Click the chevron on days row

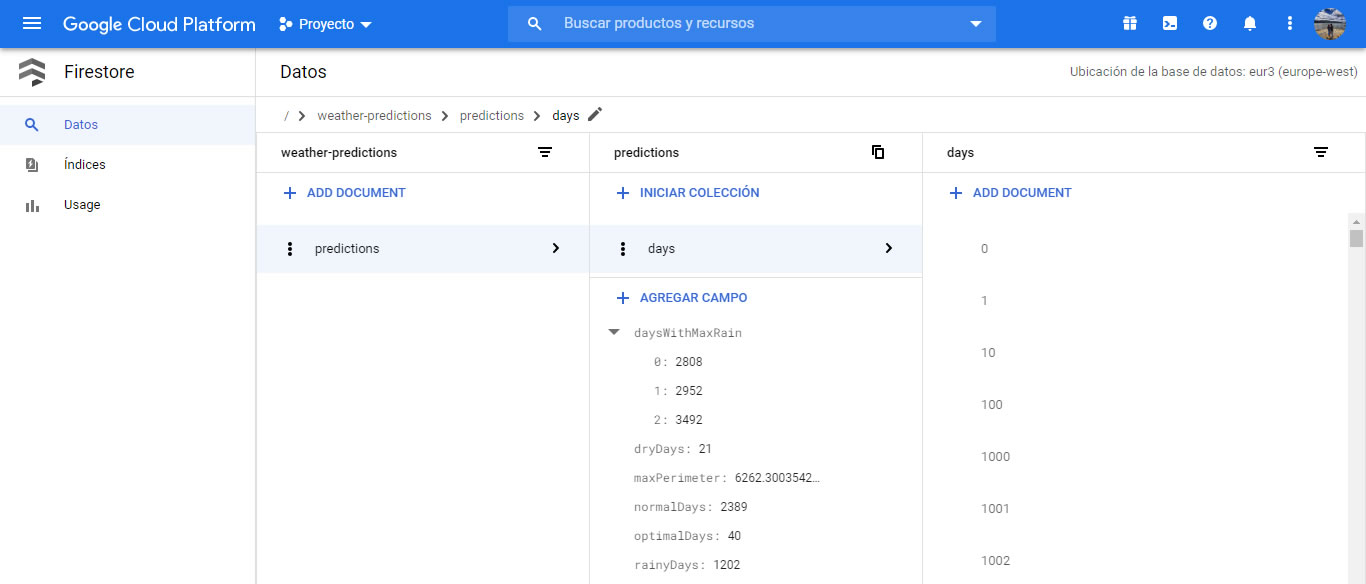(889, 248)
